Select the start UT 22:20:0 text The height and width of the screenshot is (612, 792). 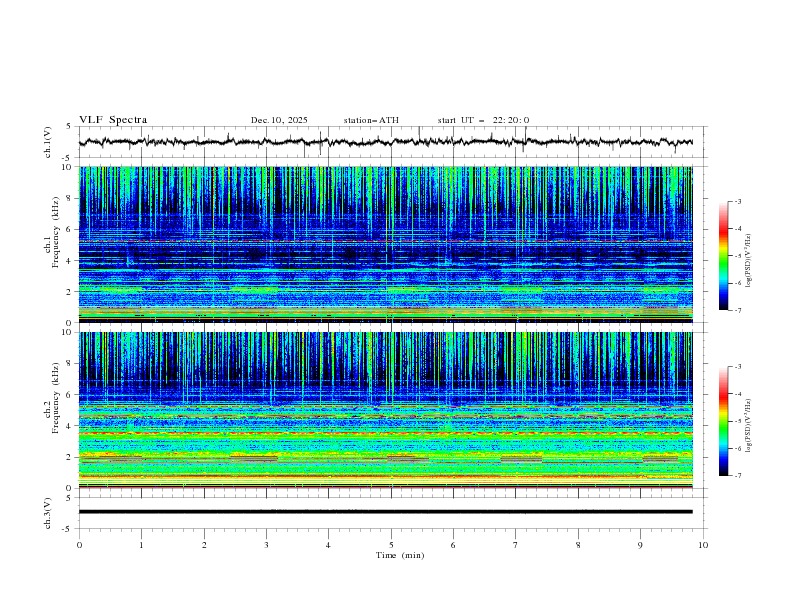pyautogui.click(x=483, y=120)
